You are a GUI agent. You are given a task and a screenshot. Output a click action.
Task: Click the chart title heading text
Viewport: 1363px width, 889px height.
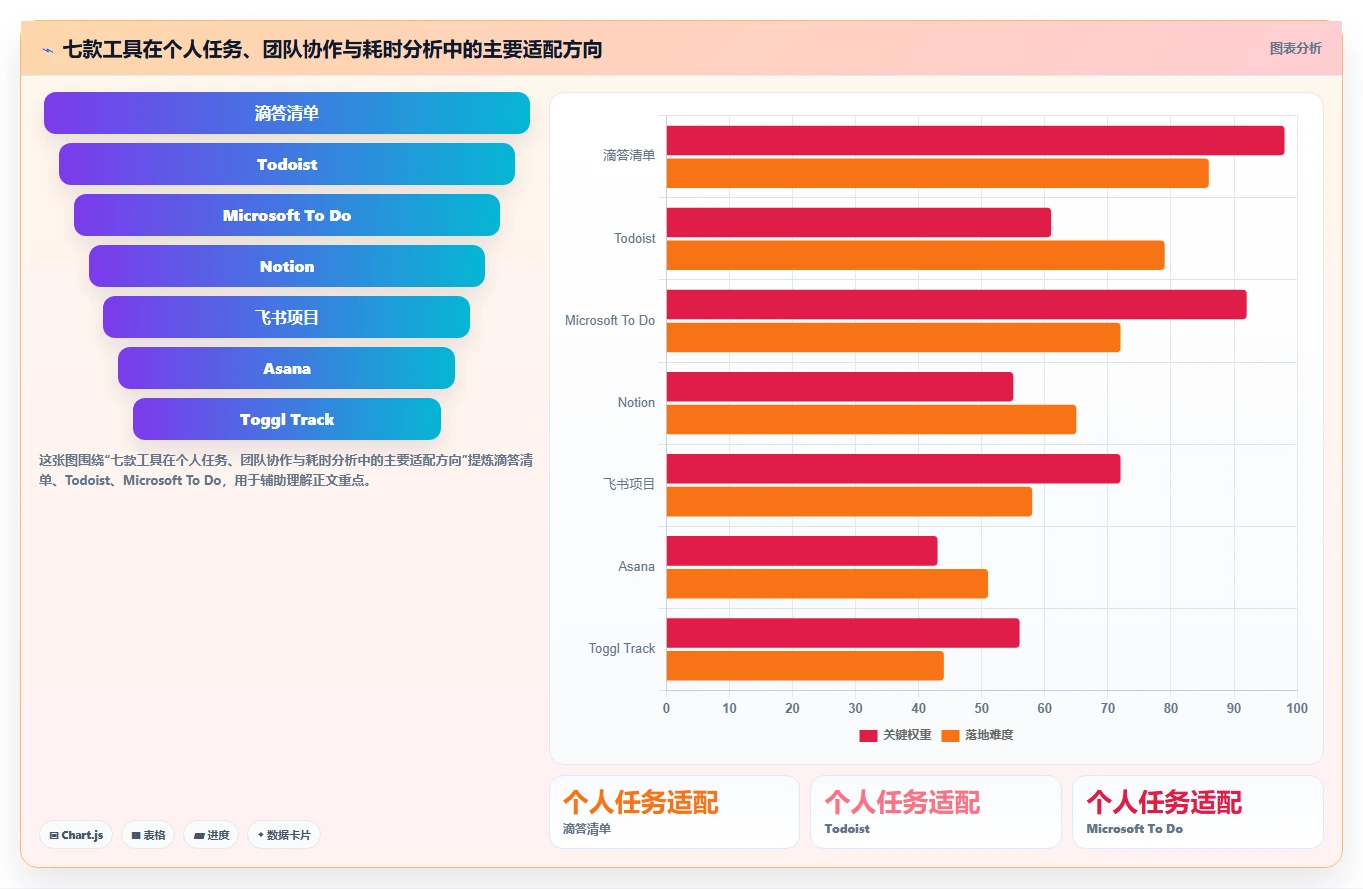click(332, 49)
